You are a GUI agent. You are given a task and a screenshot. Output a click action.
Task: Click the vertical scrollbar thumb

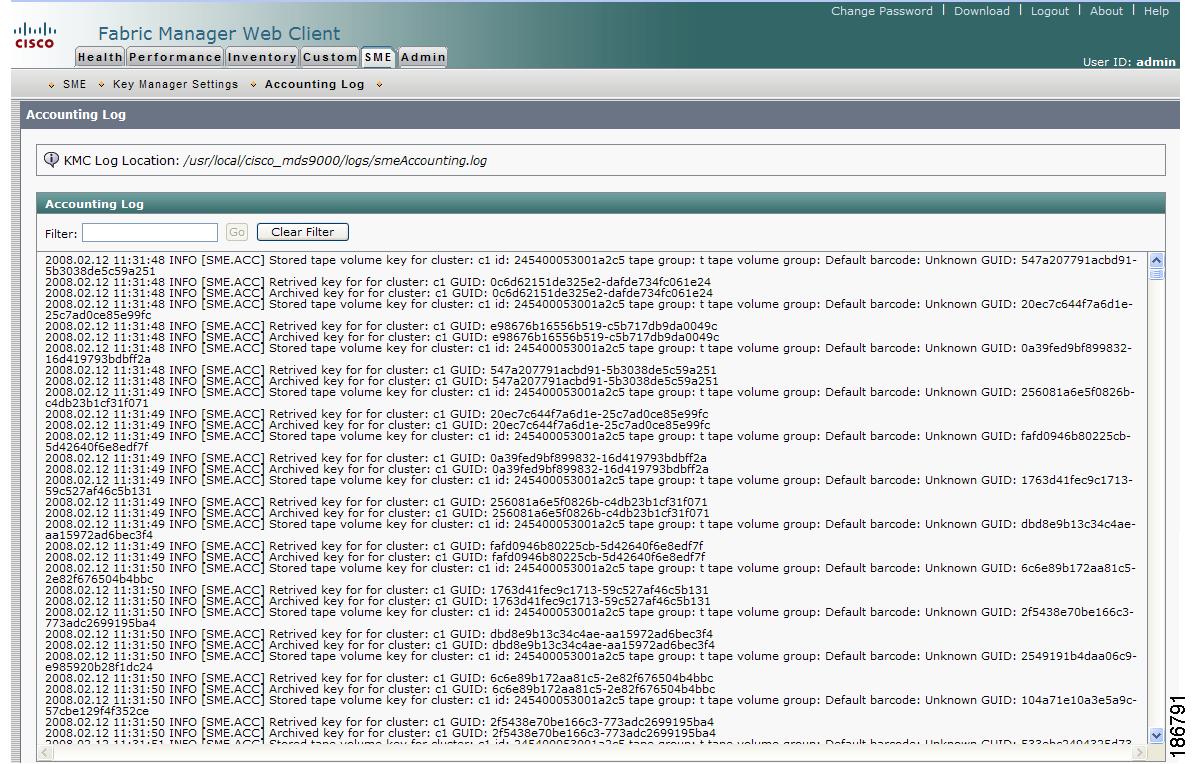(x=1156, y=274)
